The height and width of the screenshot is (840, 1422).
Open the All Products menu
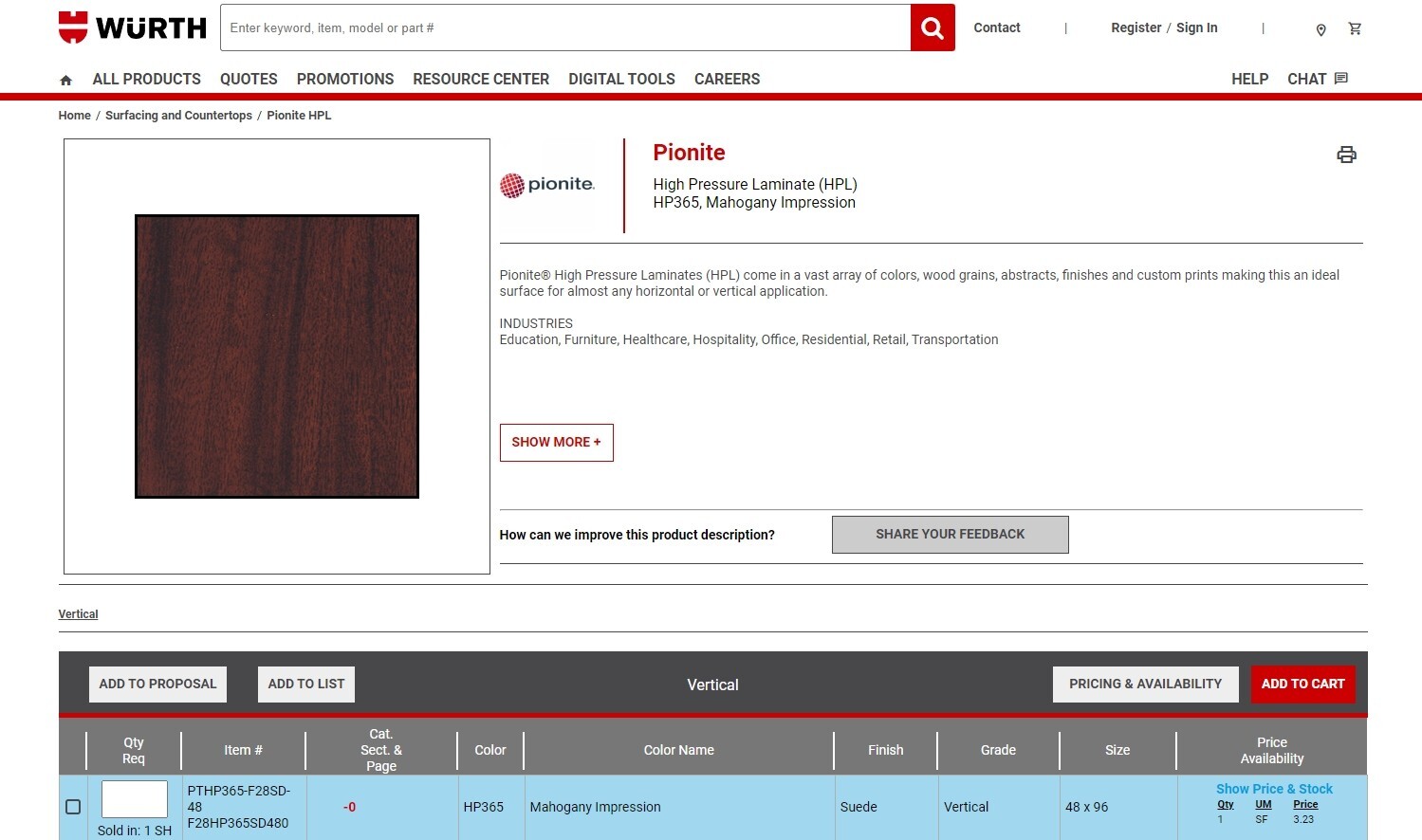(x=146, y=80)
